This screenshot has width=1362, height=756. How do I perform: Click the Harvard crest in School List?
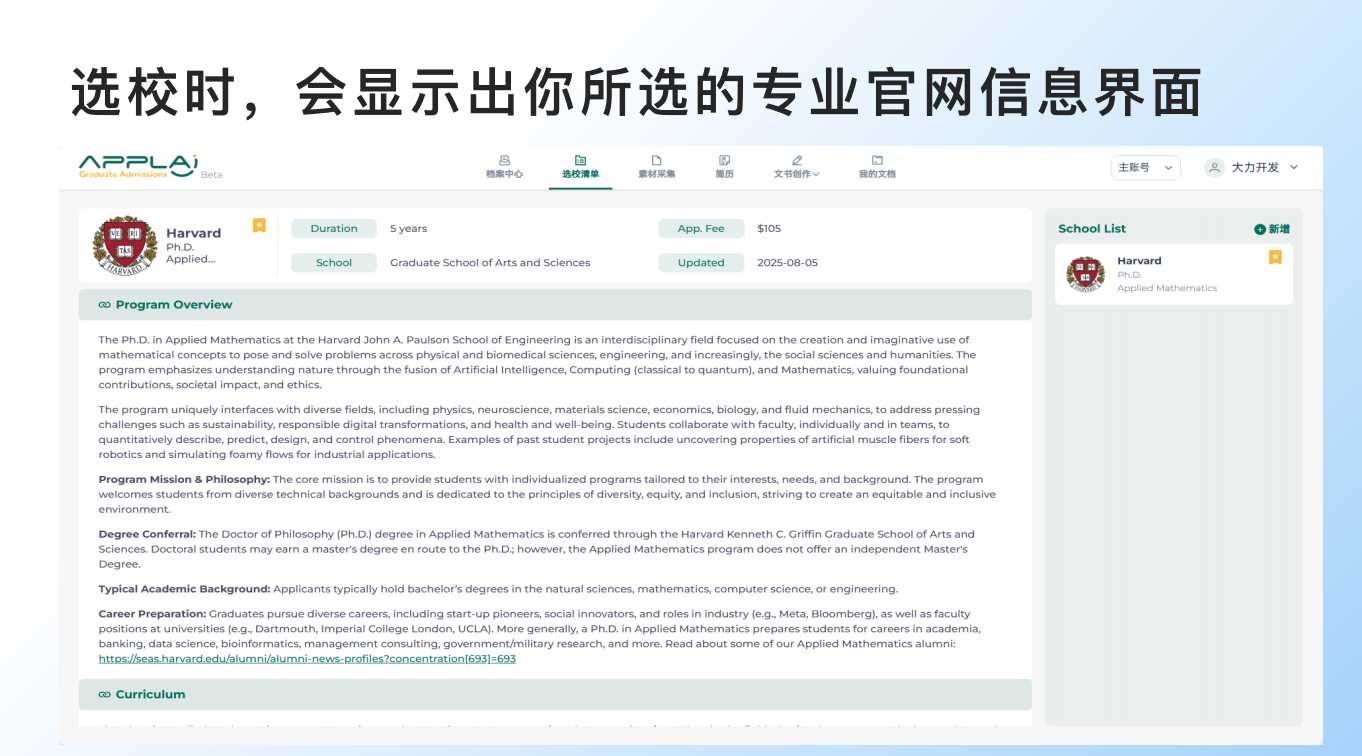[x=1085, y=274]
